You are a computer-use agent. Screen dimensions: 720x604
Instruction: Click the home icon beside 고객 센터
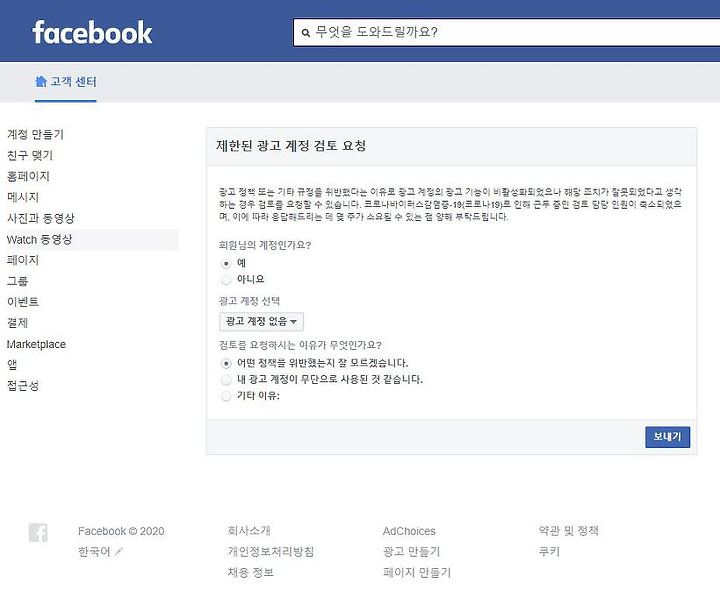[x=41, y=81]
